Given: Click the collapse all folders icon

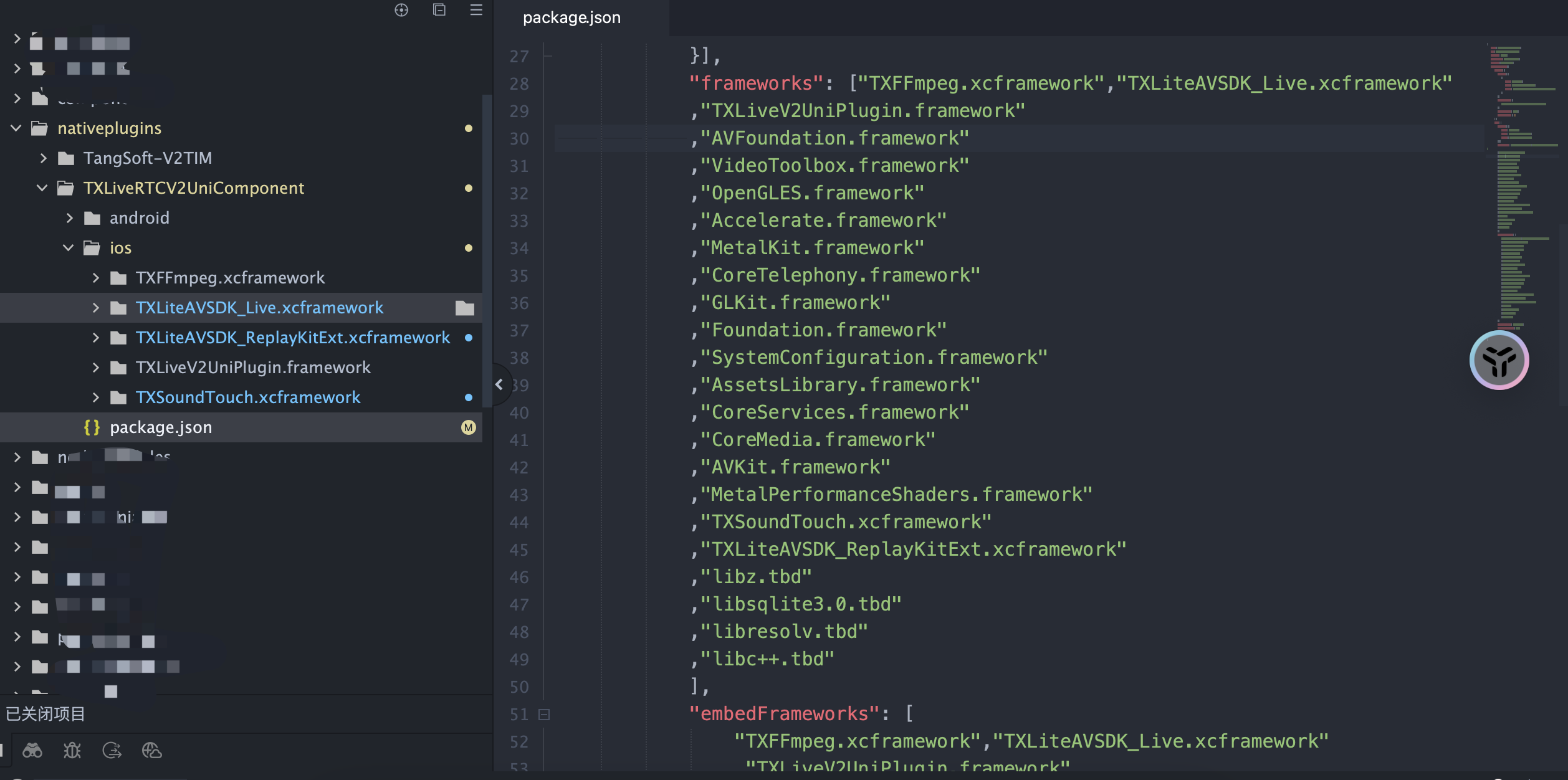Looking at the screenshot, I should click(x=439, y=10).
